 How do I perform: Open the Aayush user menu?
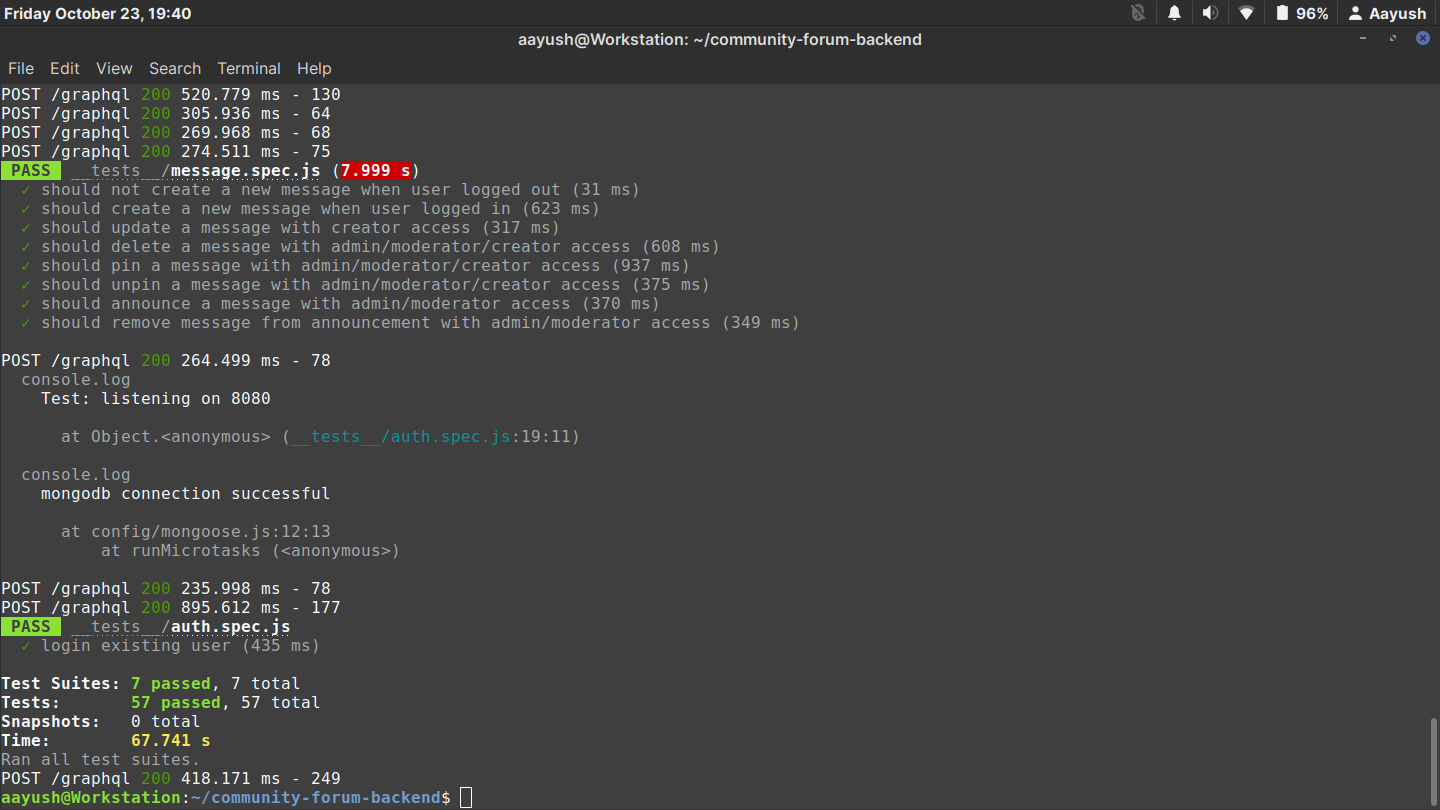1387,13
